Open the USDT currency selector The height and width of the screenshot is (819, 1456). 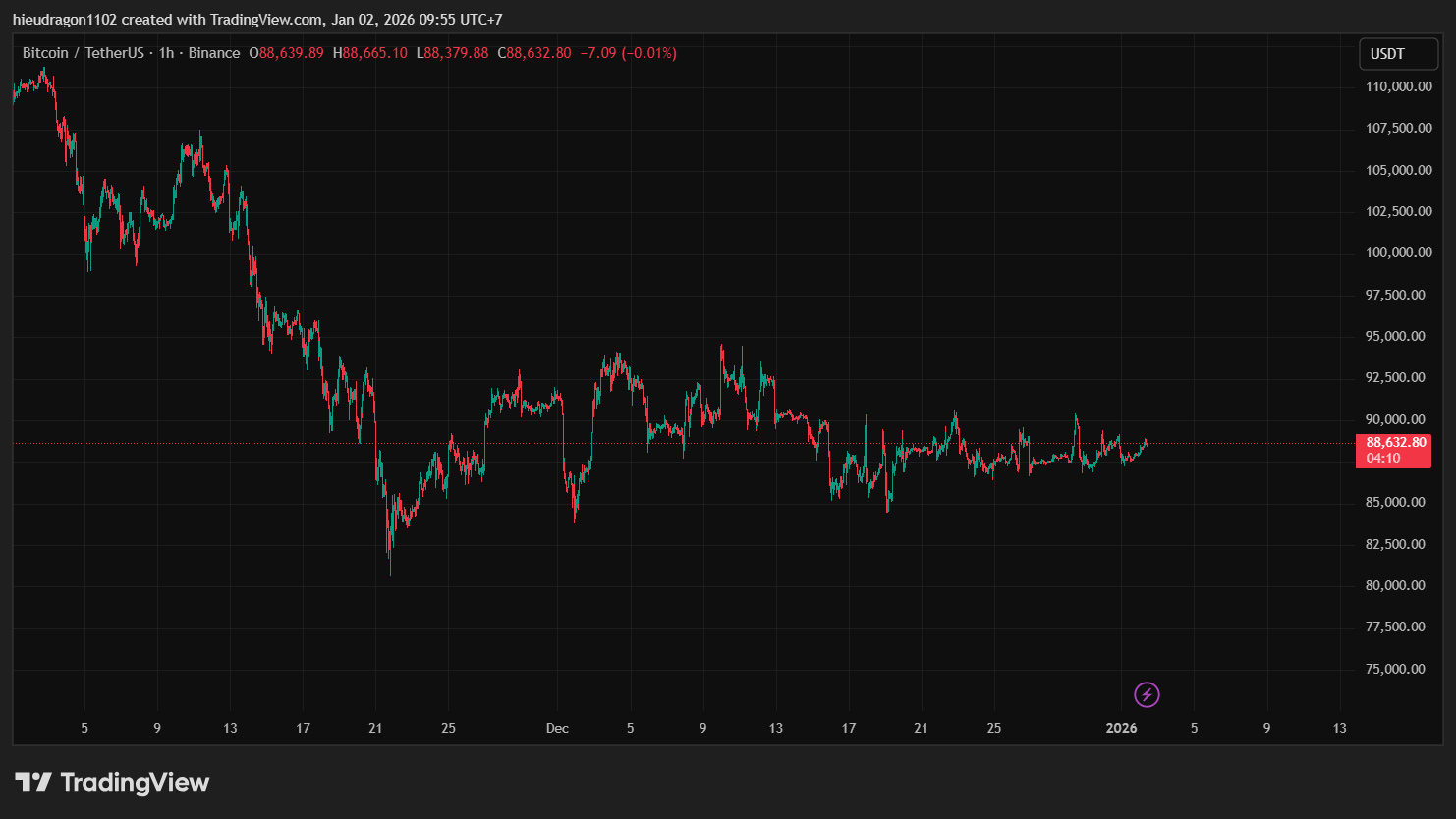click(1398, 54)
